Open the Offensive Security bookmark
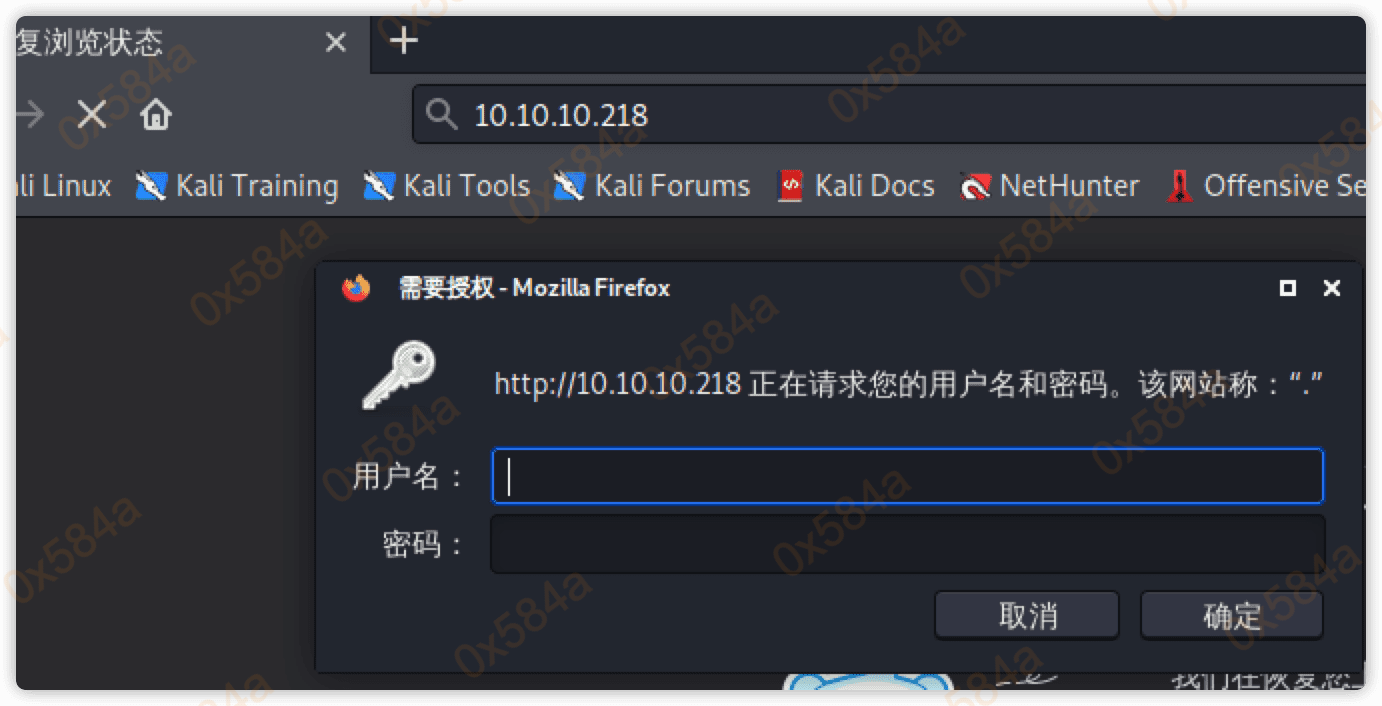Image resolution: width=1382 pixels, height=706 pixels. (x=1266, y=186)
